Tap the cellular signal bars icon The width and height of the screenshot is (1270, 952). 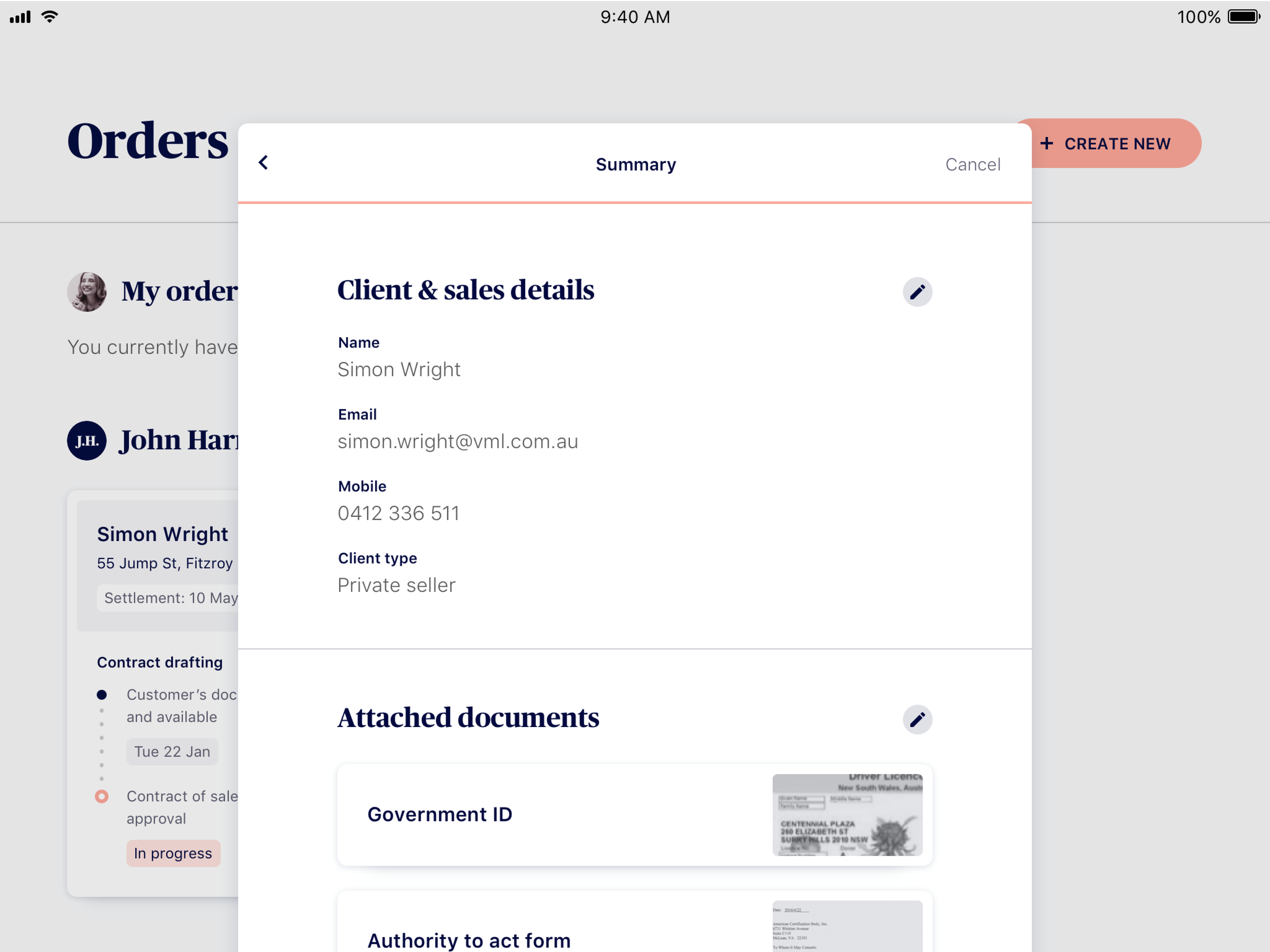pyautogui.click(x=20, y=17)
